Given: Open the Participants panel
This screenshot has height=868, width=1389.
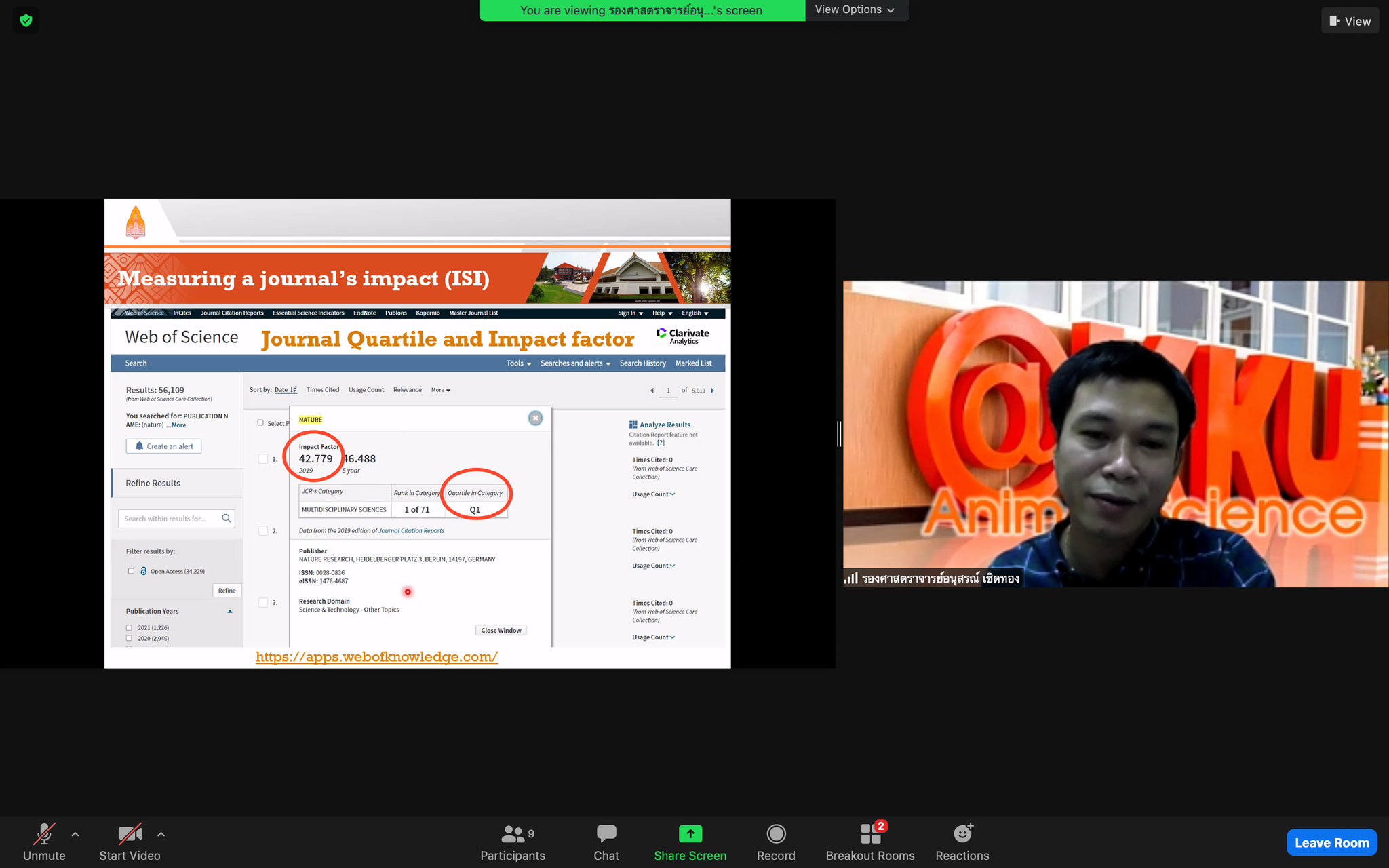Looking at the screenshot, I should pos(513,834).
